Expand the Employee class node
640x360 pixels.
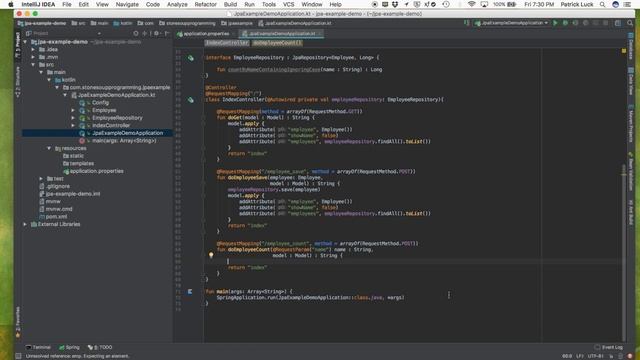tap(73, 110)
